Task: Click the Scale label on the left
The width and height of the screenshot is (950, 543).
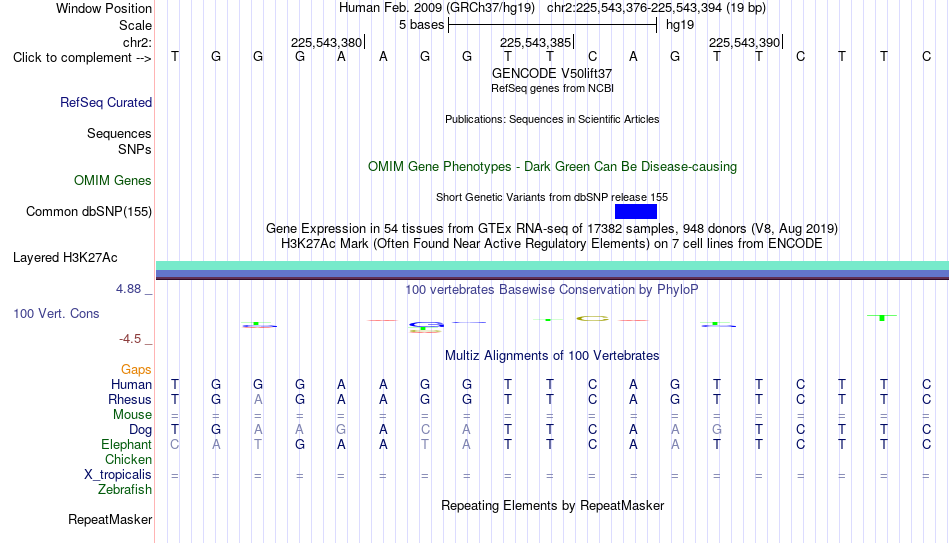Action: click(136, 25)
